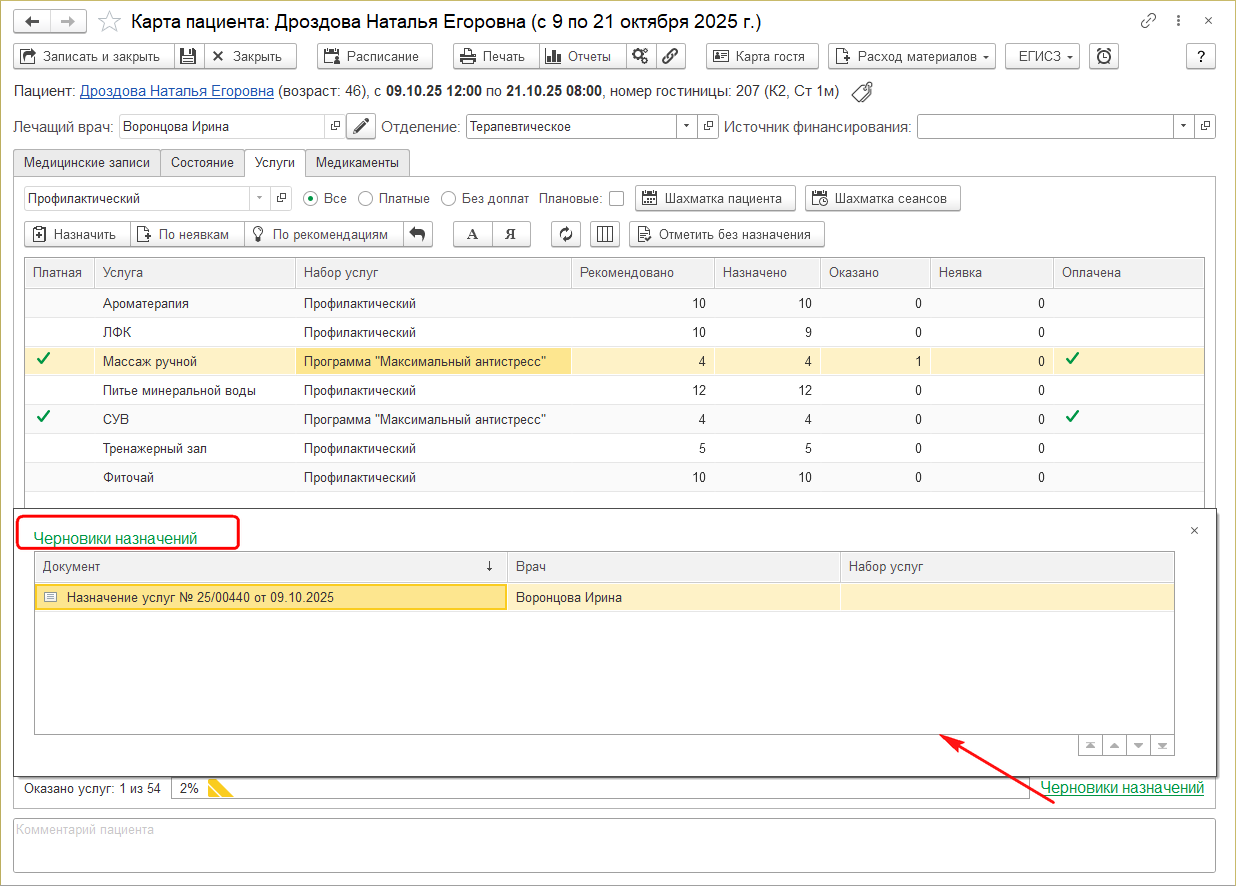Open the Медицинские записи tab
The height and width of the screenshot is (886, 1236).
click(x=87, y=162)
